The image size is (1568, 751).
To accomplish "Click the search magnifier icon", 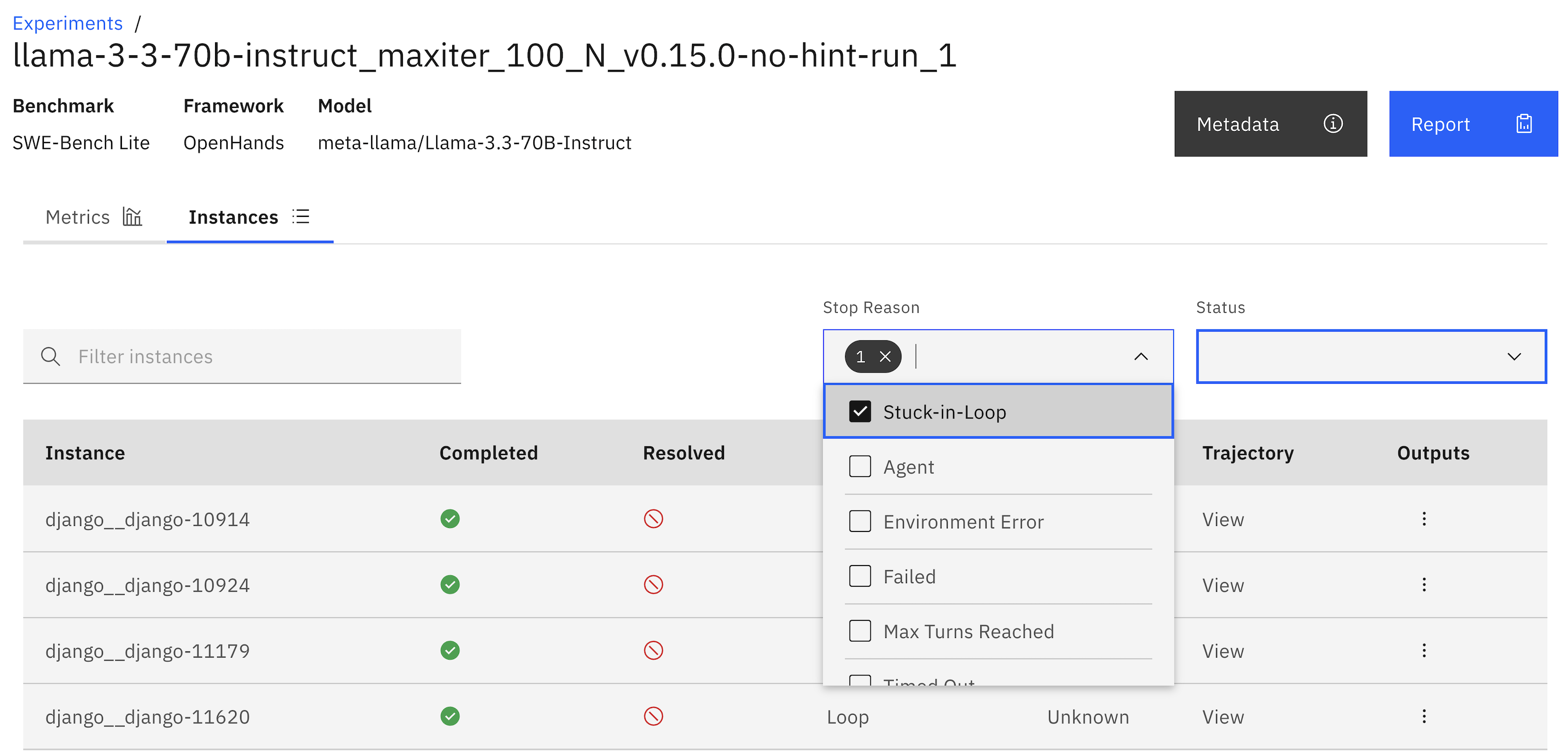I will coord(51,356).
